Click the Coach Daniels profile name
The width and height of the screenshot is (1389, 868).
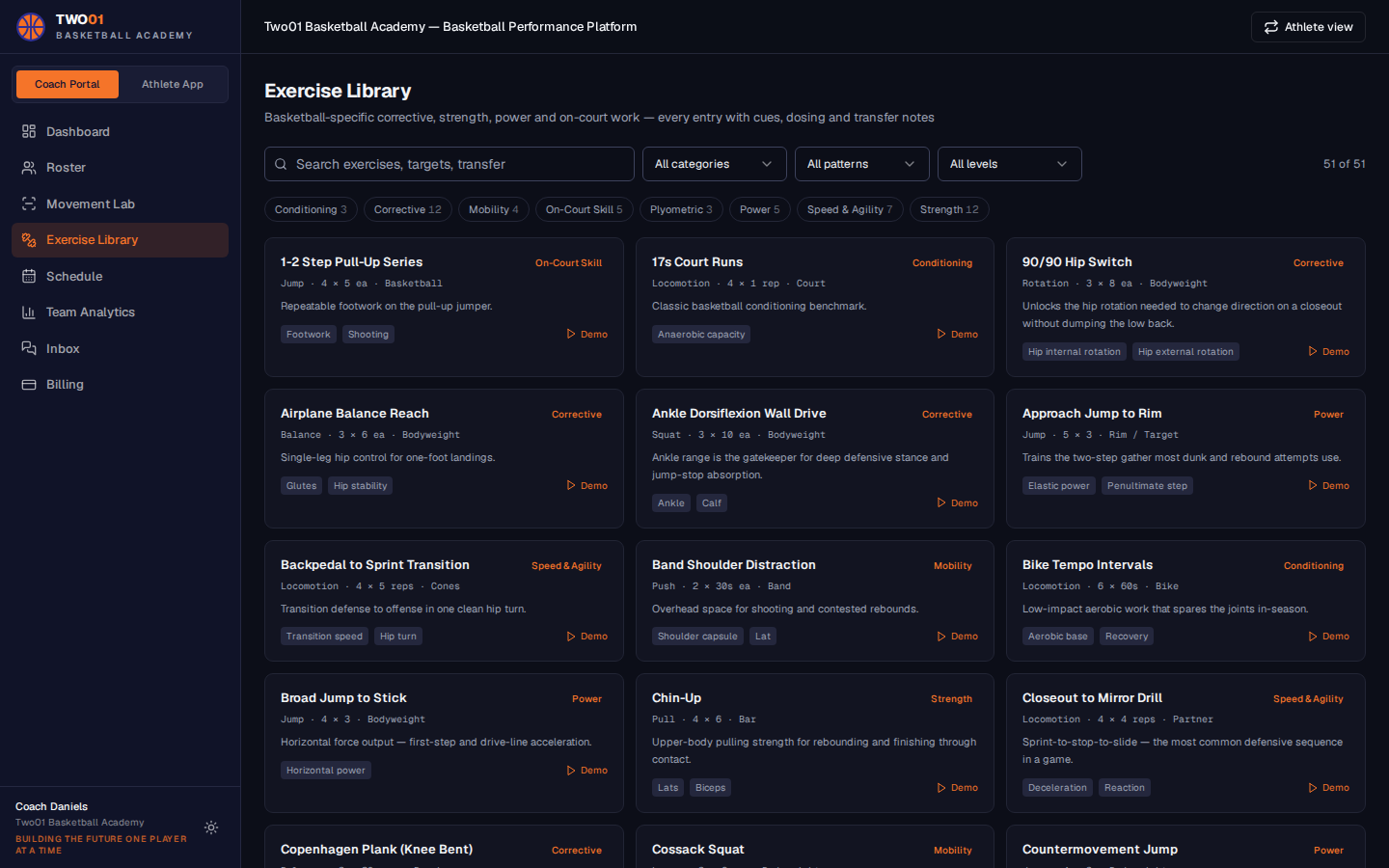point(51,806)
